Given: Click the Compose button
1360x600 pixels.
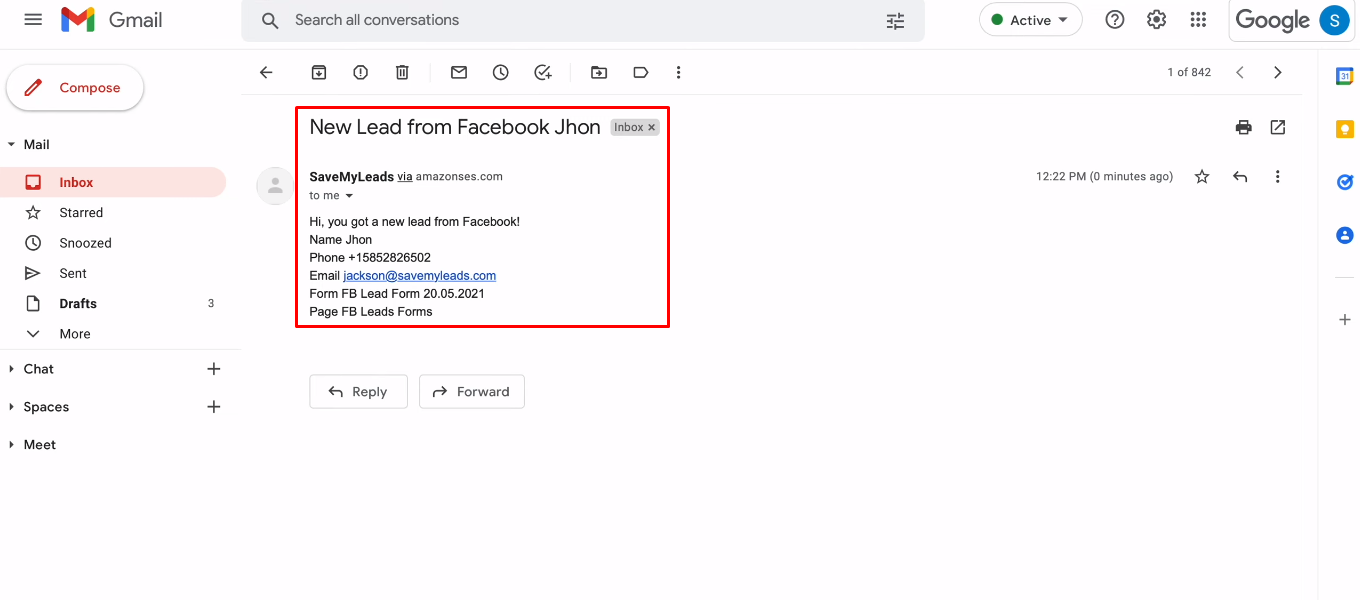Looking at the screenshot, I should (x=75, y=88).
